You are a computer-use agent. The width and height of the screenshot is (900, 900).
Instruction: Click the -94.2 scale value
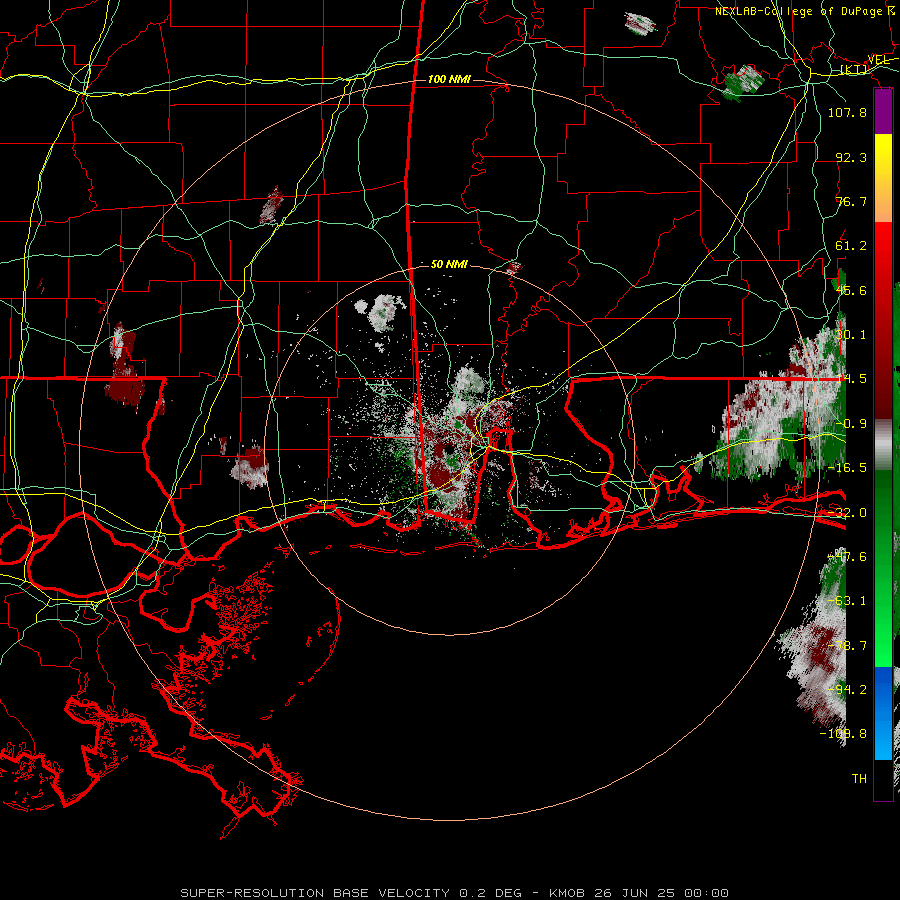pyautogui.click(x=847, y=689)
